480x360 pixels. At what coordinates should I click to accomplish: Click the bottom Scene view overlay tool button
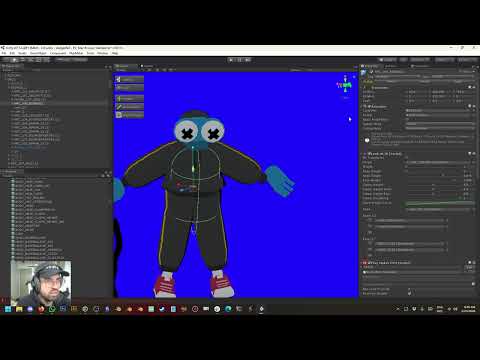point(129,115)
